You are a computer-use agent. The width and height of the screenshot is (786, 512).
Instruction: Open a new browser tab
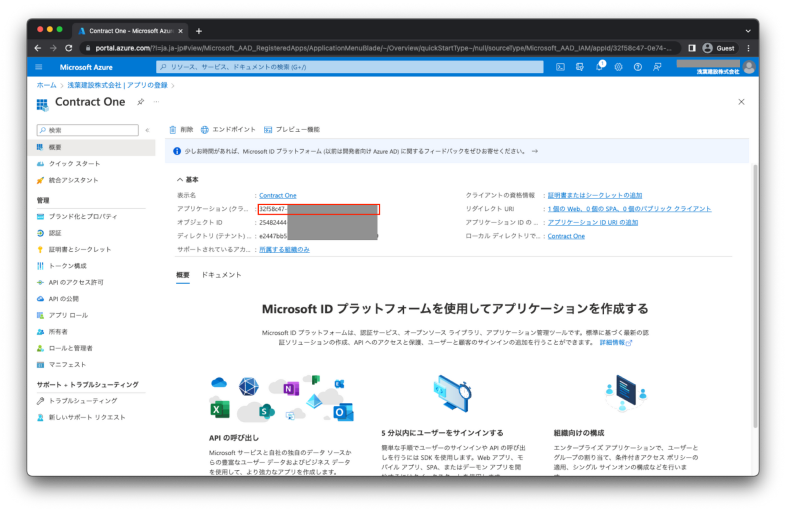(199, 31)
